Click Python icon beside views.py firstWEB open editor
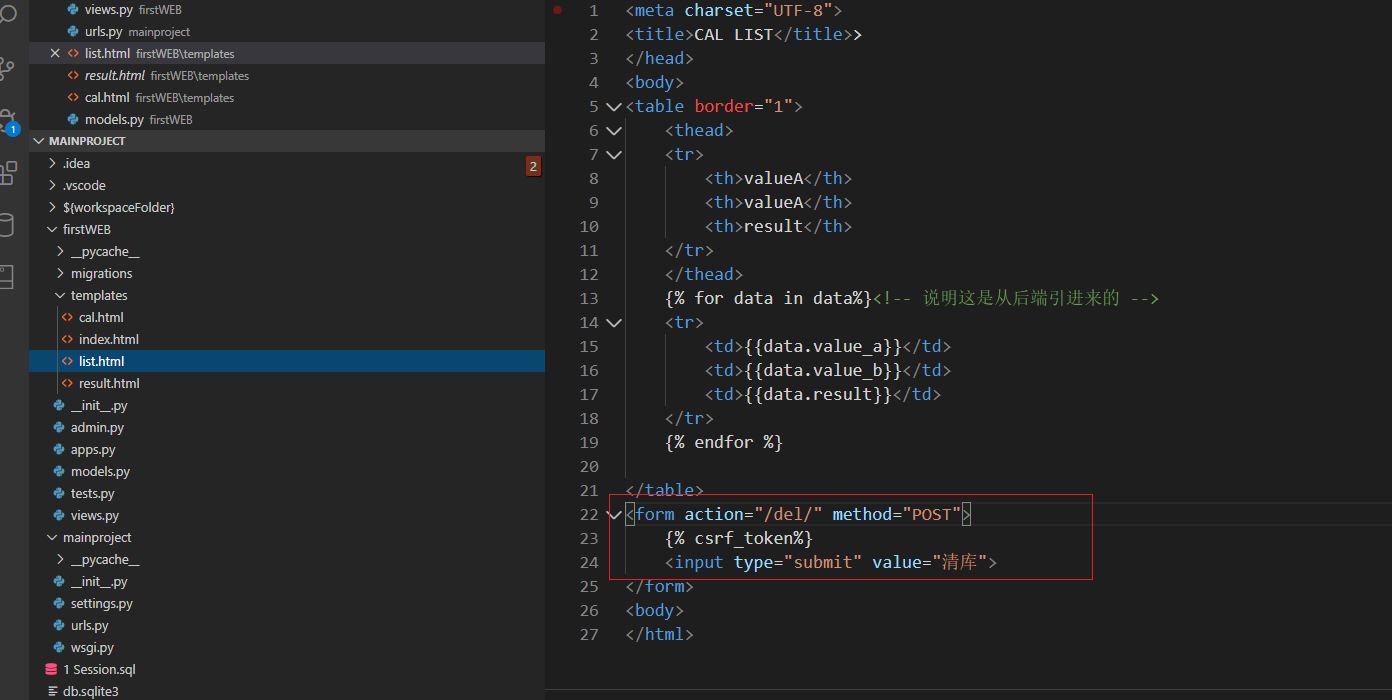1392x700 pixels. coord(73,9)
